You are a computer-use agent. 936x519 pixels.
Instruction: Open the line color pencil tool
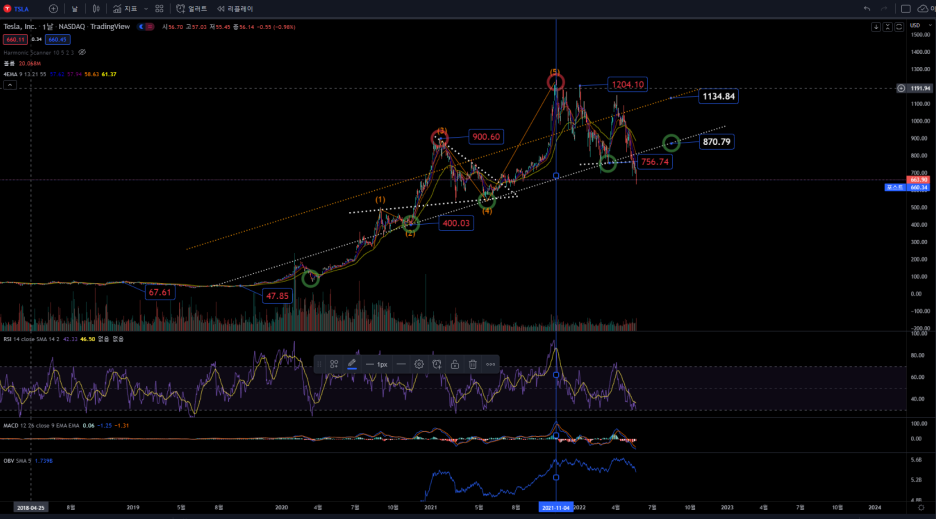click(x=352, y=364)
